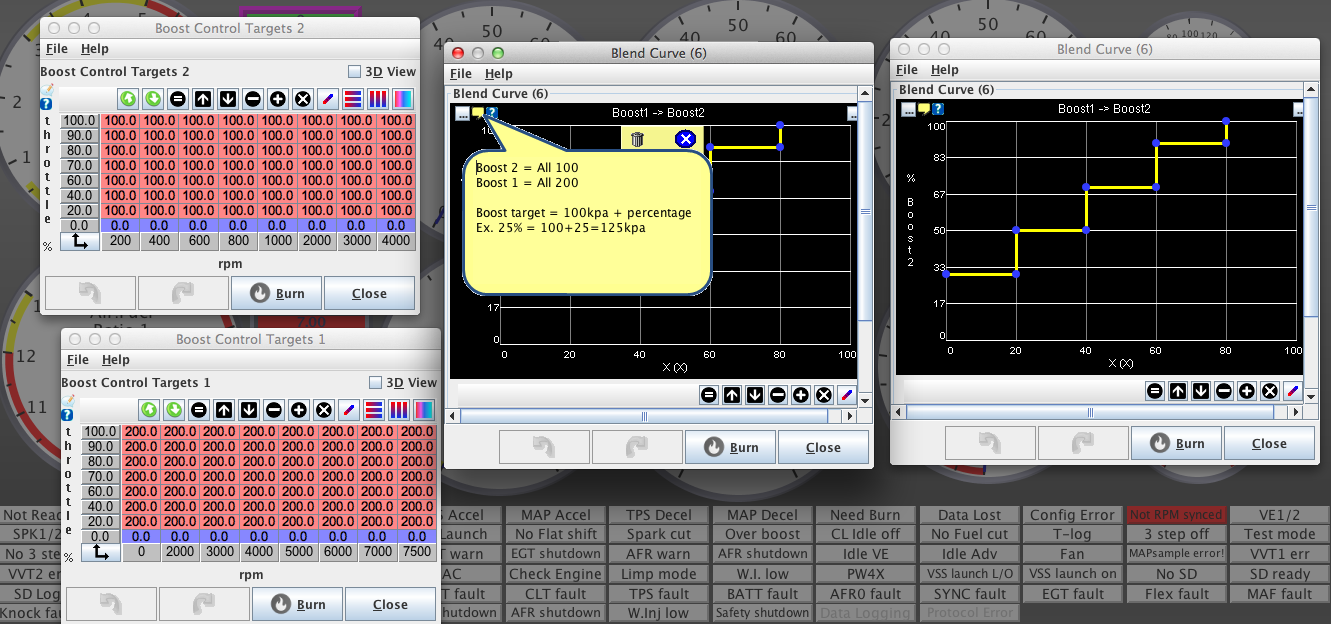Open the speech-bubble note icon in right Blend Curve

923,109
